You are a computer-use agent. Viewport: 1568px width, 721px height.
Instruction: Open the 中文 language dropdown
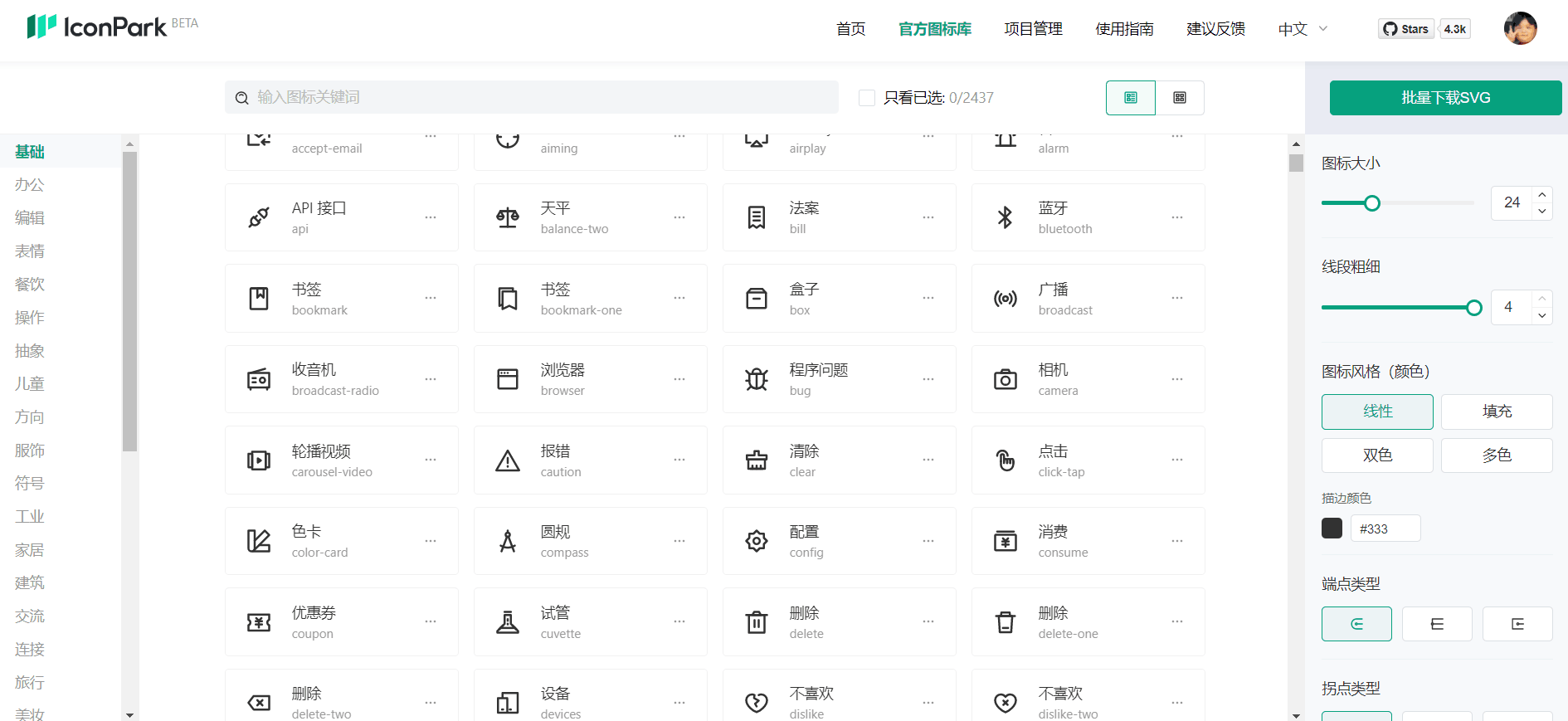coord(1303,29)
